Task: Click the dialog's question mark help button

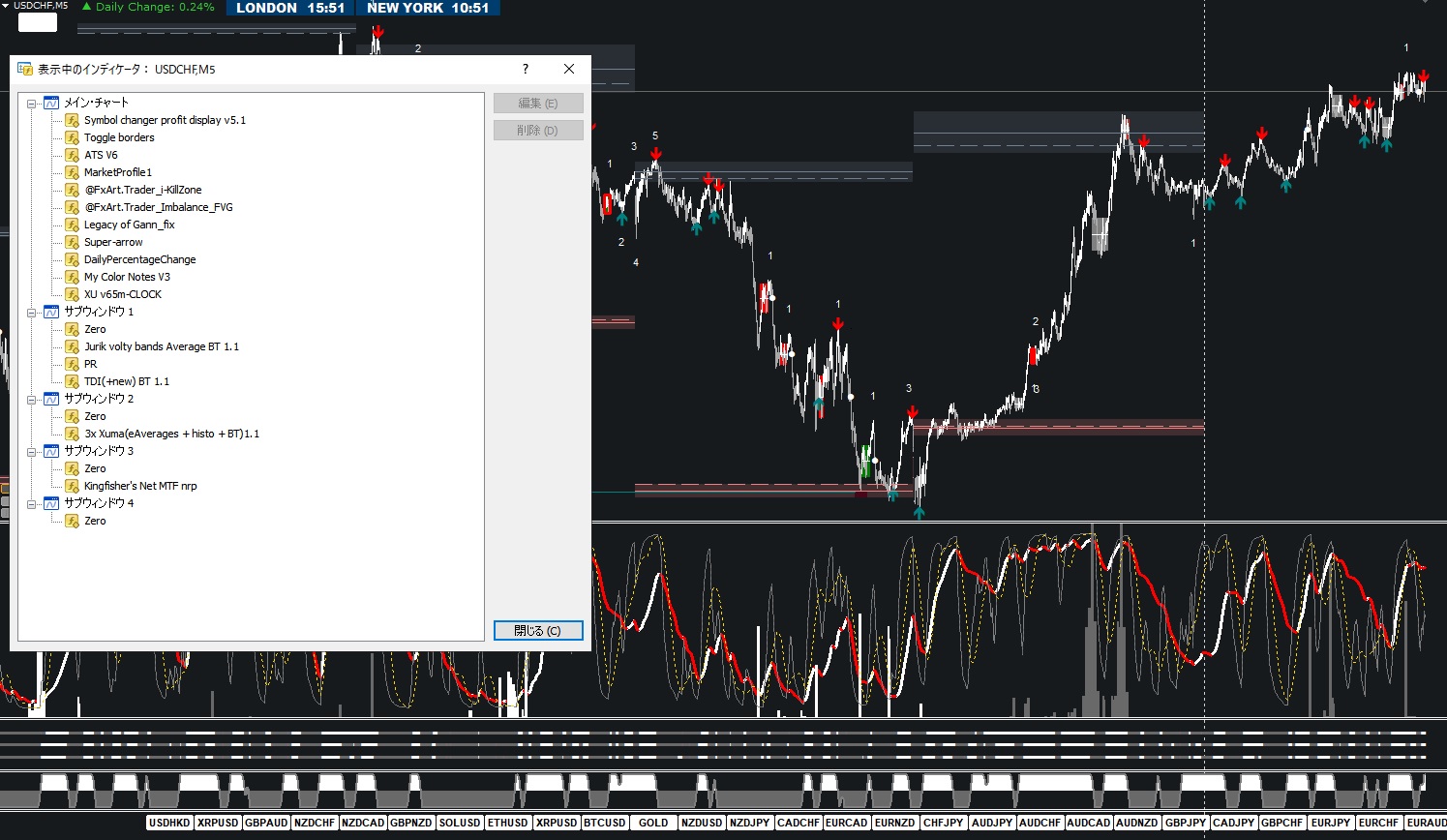Action: click(x=526, y=69)
